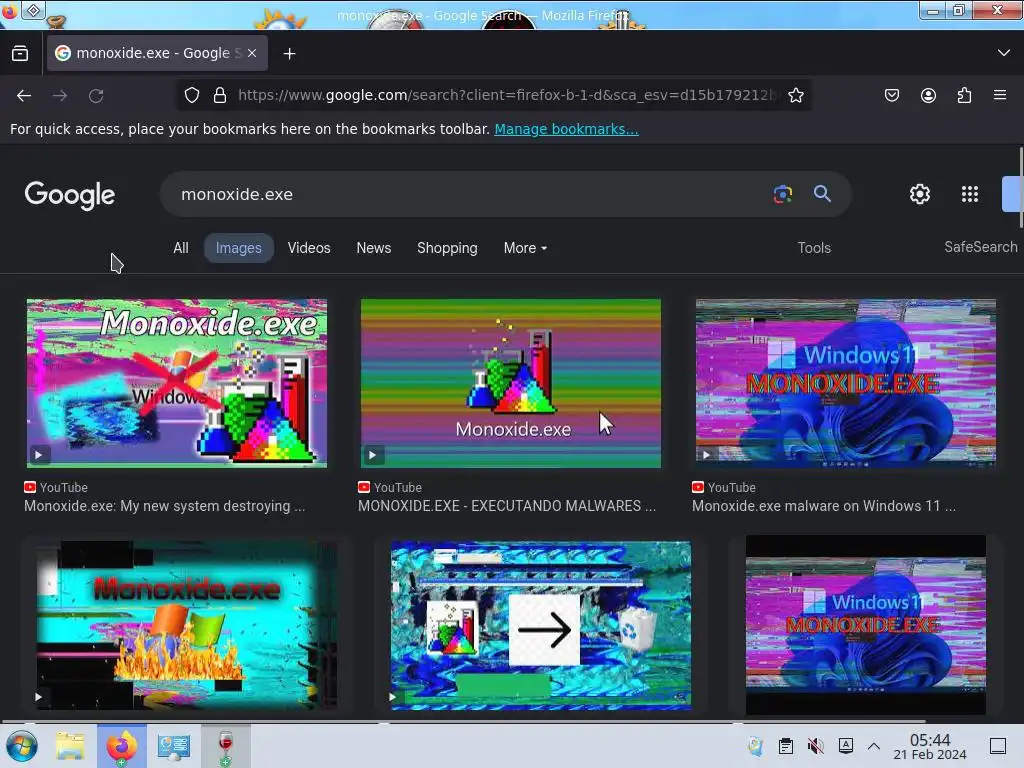Click the show desktop tray button
Viewport: 1024px width, 768px height.
pyautogui.click(x=998, y=746)
